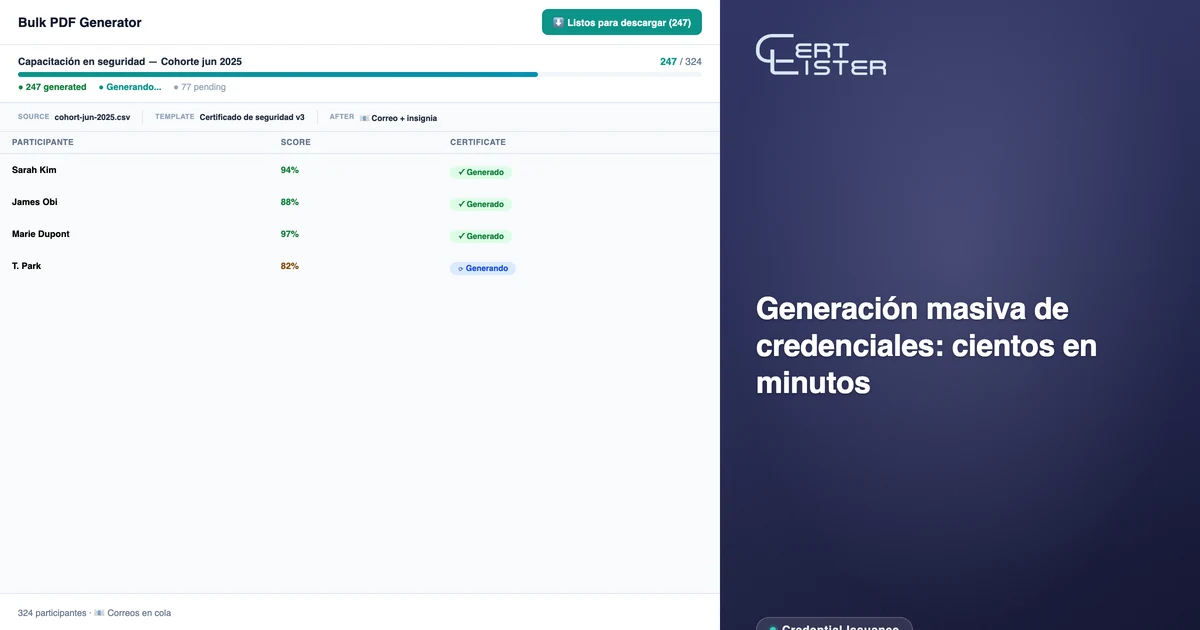This screenshot has height=630, width=1200.
Task: Sort by the PARTICIPANTE column header
Action: (x=43, y=142)
